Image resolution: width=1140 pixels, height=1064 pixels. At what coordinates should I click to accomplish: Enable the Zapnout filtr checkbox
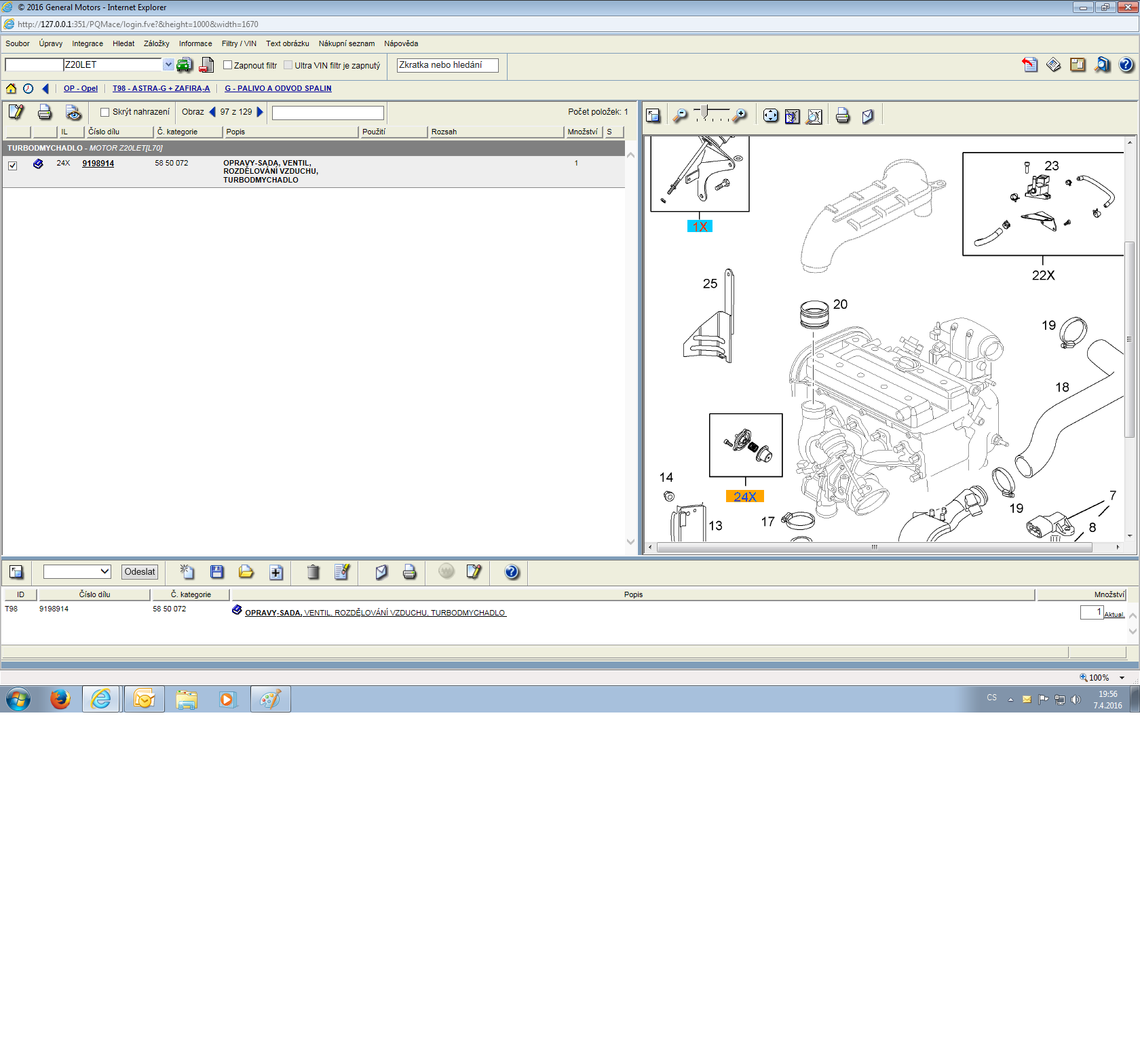tap(228, 65)
